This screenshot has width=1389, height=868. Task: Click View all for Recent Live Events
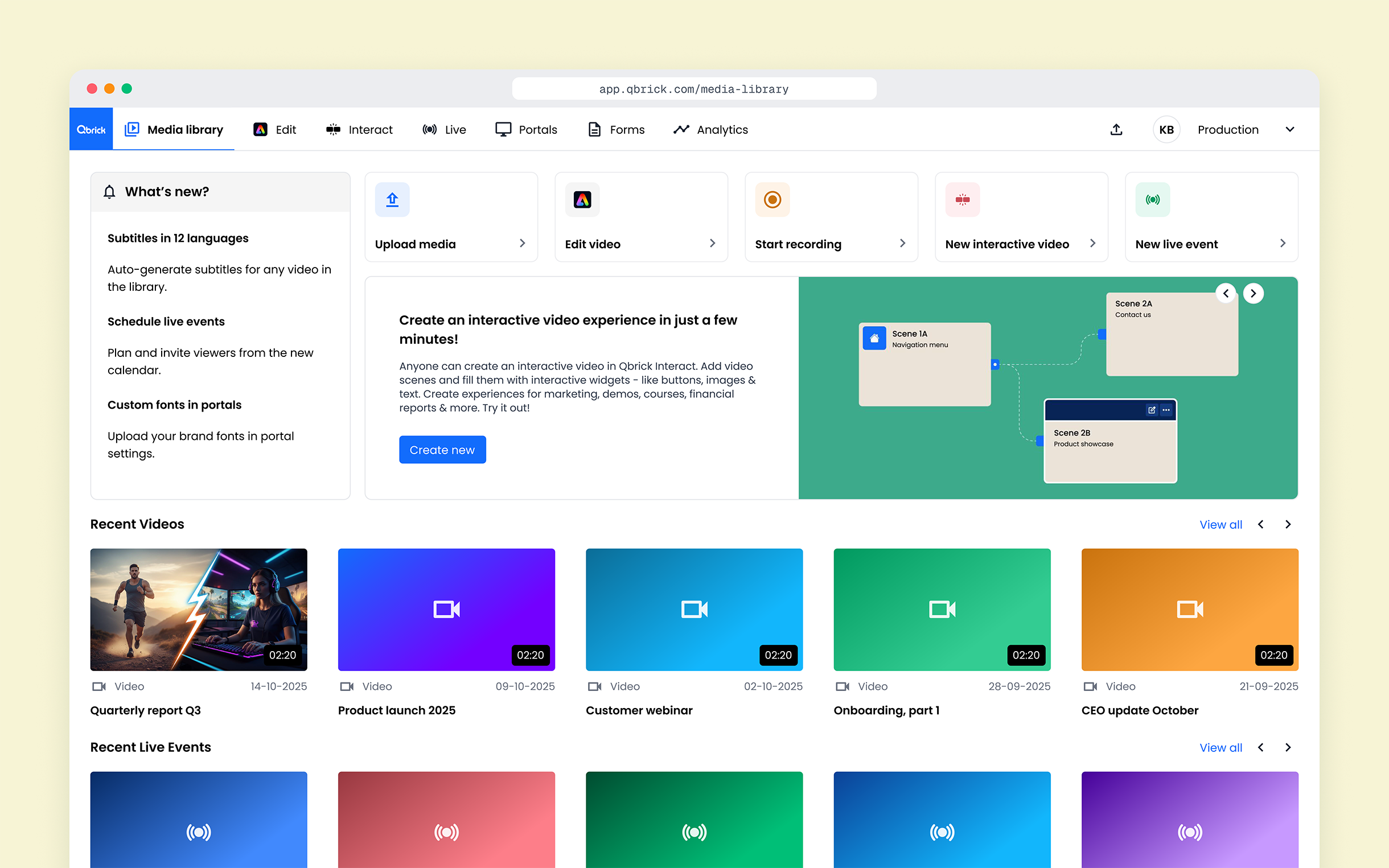click(x=1220, y=747)
